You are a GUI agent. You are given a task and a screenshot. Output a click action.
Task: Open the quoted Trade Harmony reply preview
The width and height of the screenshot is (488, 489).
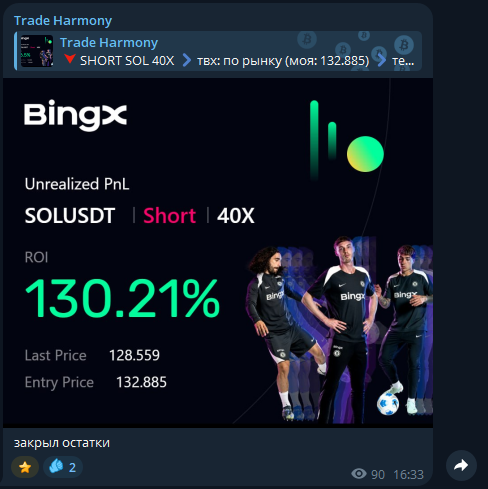218,51
